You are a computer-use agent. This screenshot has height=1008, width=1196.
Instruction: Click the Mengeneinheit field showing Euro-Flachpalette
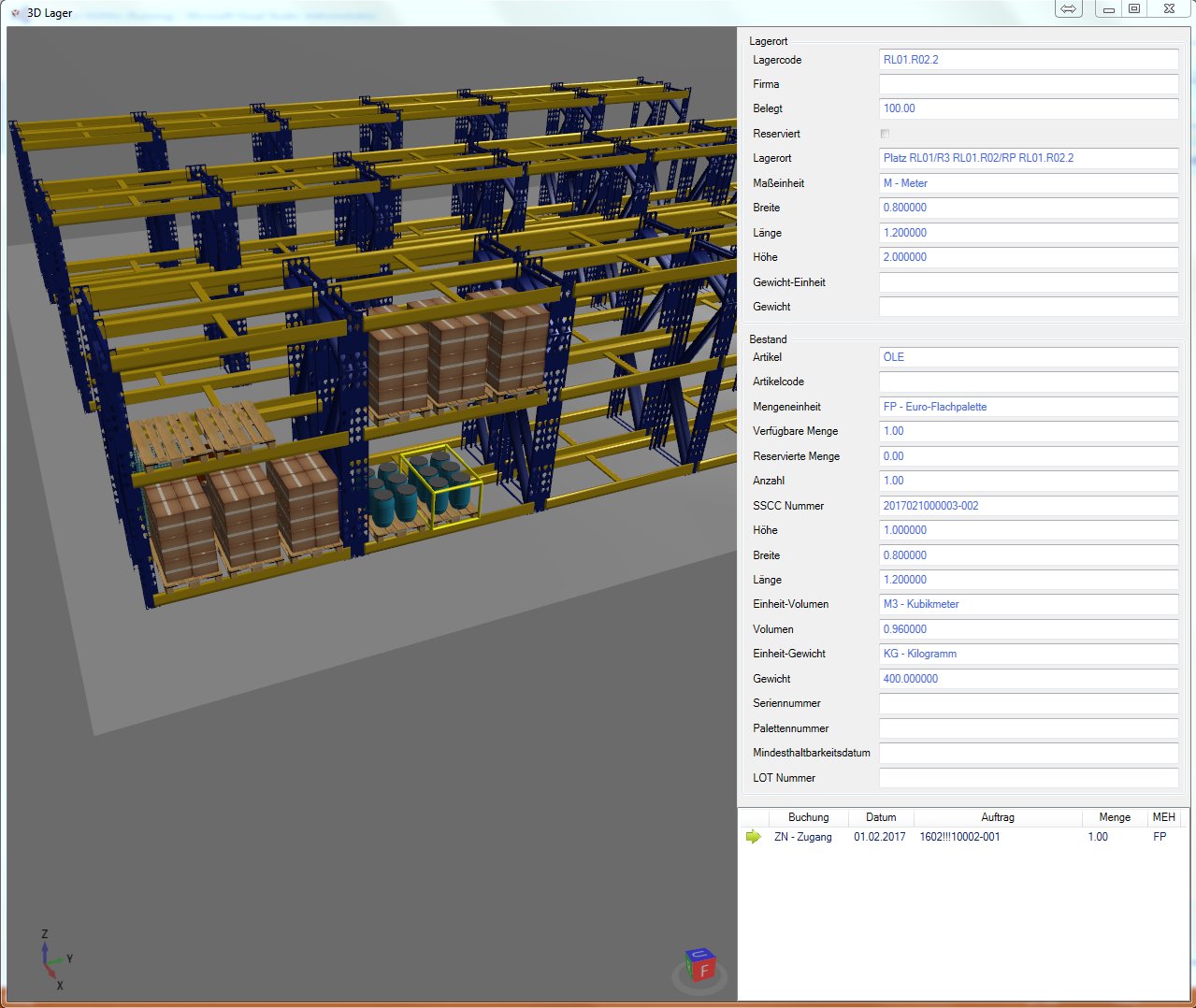pos(1028,407)
